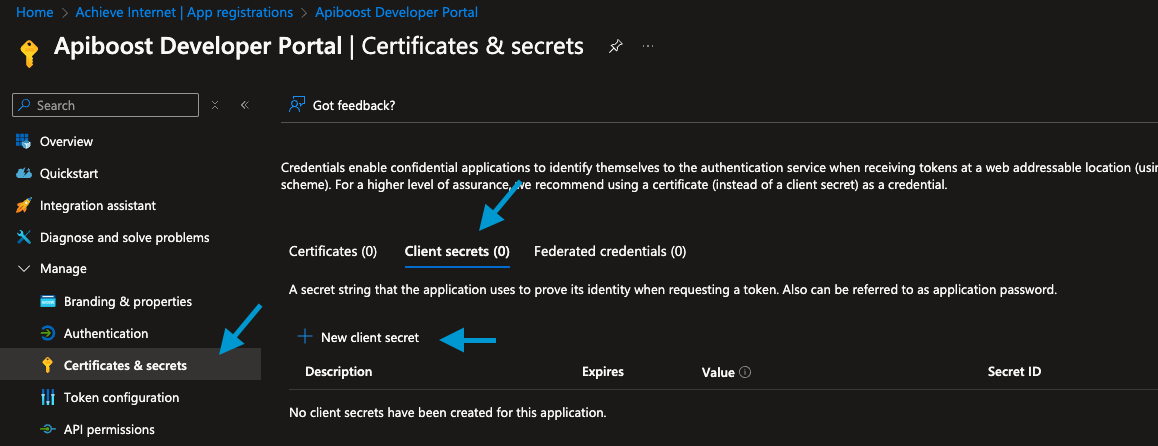Focus the sidebar Search field
Image resolution: width=1158 pixels, height=446 pixels.
106,105
